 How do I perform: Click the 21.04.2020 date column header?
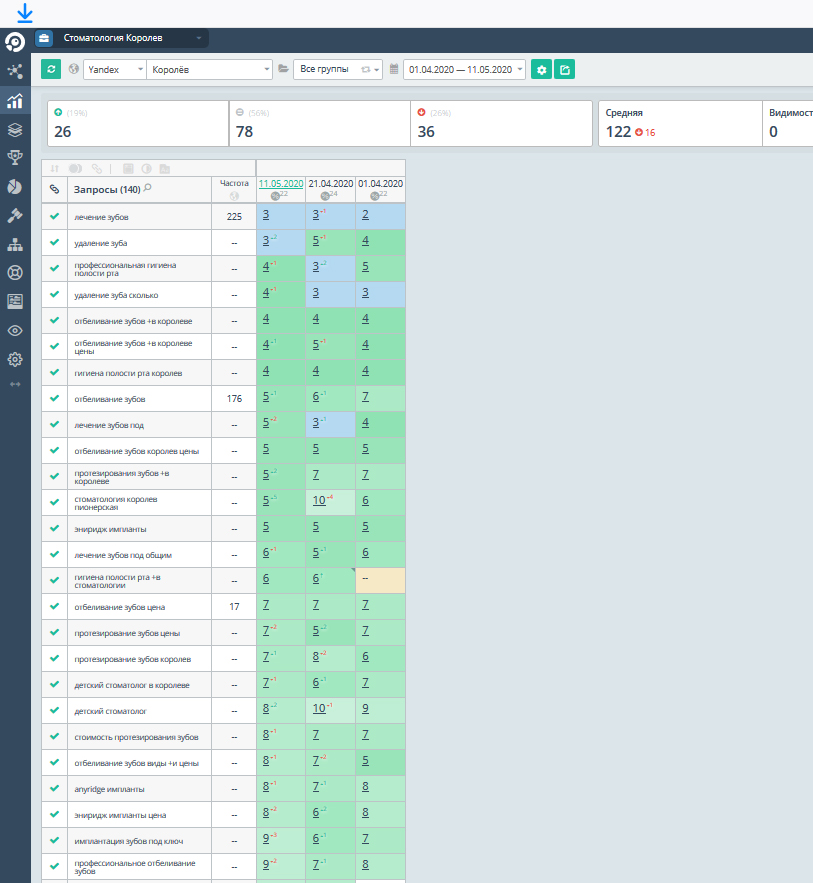tap(330, 184)
